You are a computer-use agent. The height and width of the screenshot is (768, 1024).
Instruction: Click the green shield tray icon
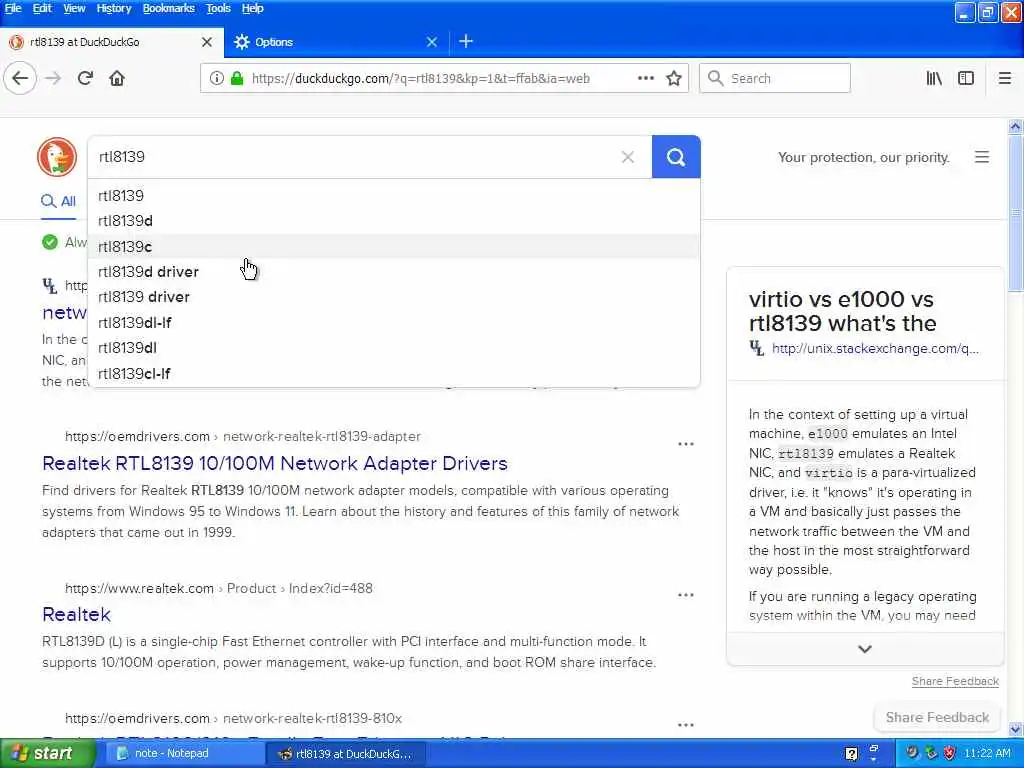click(x=931, y=754)
